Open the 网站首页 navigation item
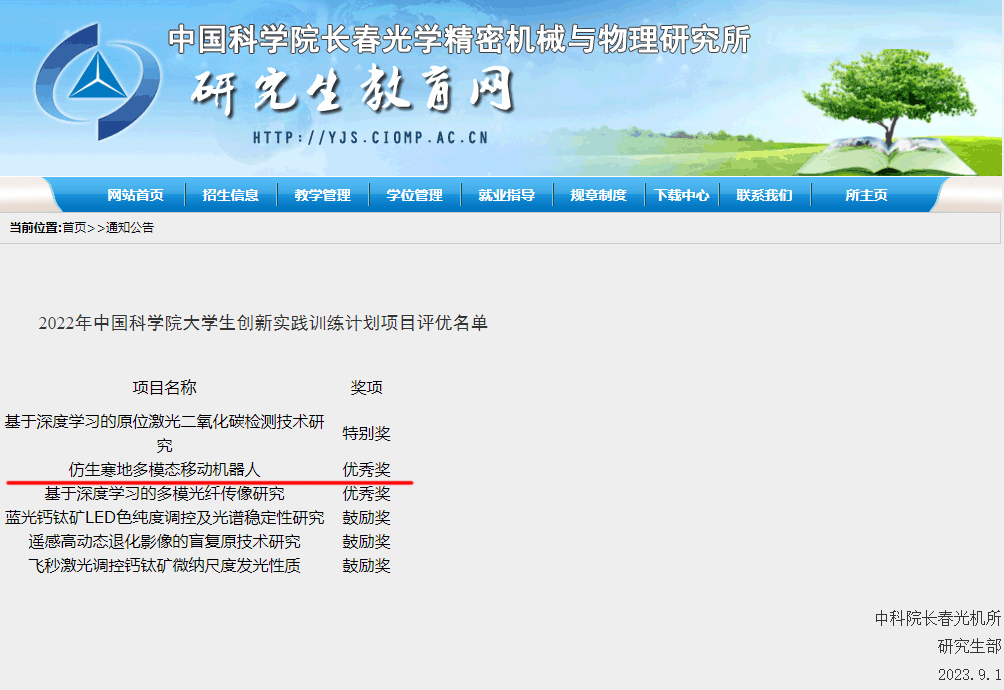The image size is (1004, 690). point(135,195)
